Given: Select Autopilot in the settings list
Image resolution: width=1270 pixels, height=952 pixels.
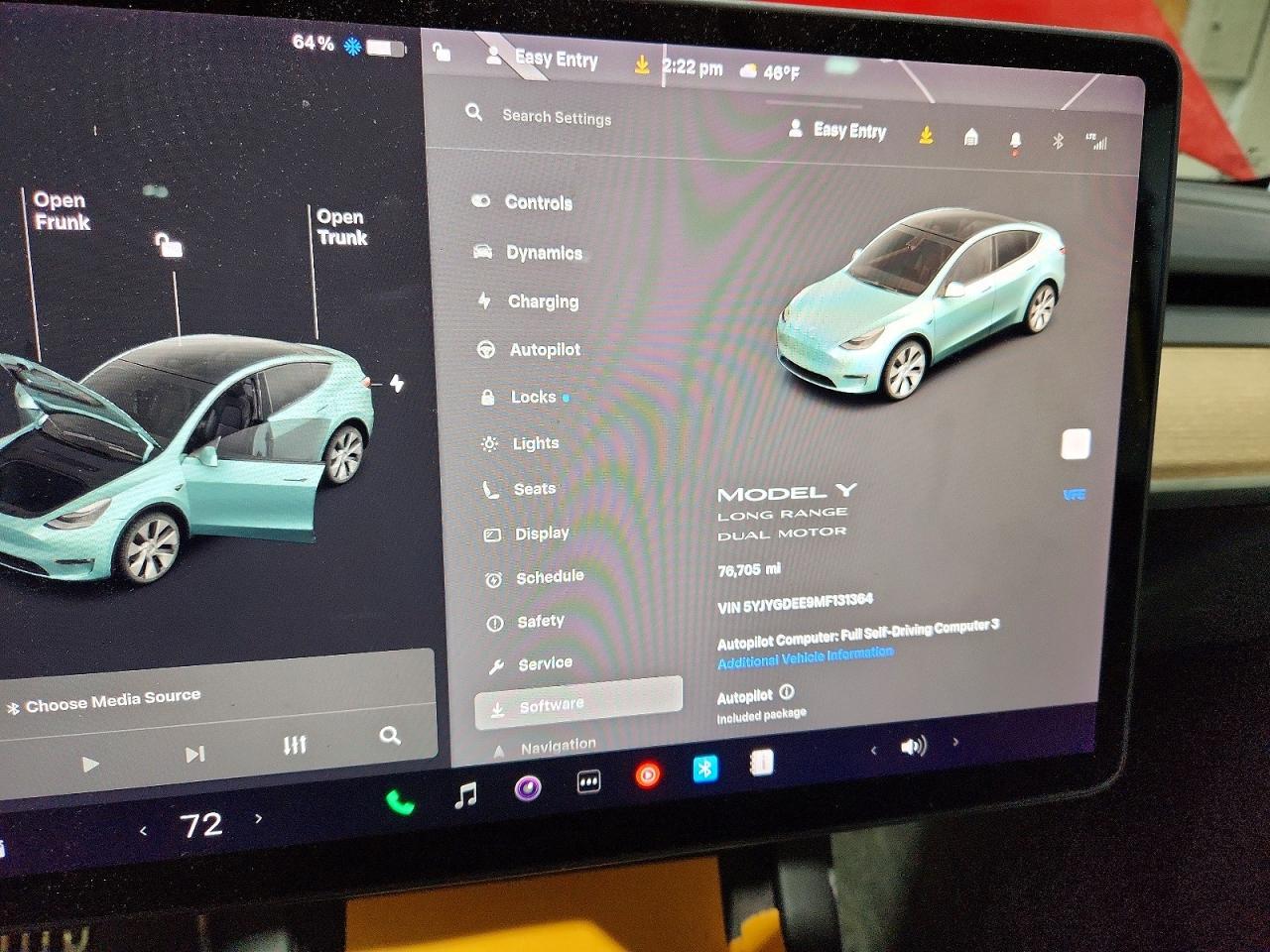Looking at the screenshot, I should (530, 349).
